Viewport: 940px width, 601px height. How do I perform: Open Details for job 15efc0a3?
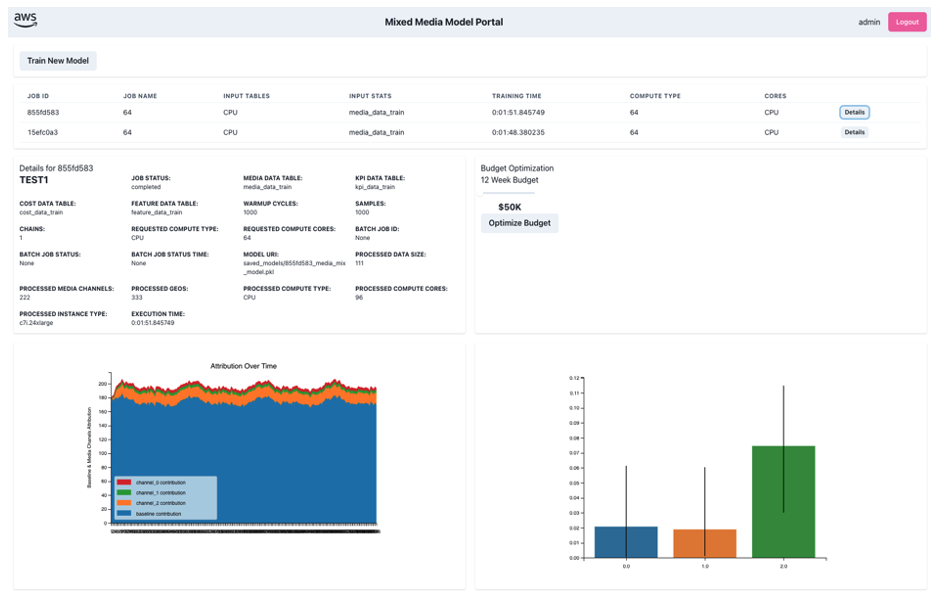(853, 131)
